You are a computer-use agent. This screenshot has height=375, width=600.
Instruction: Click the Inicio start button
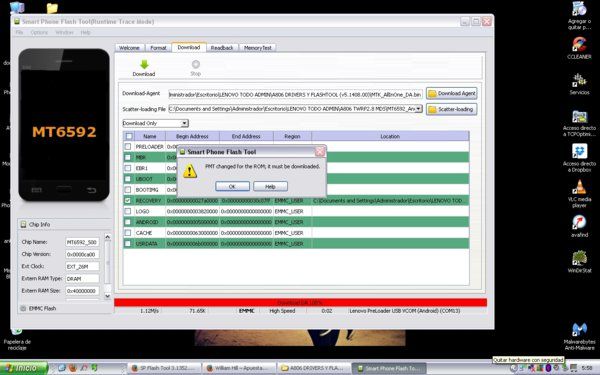coord(23,368)
